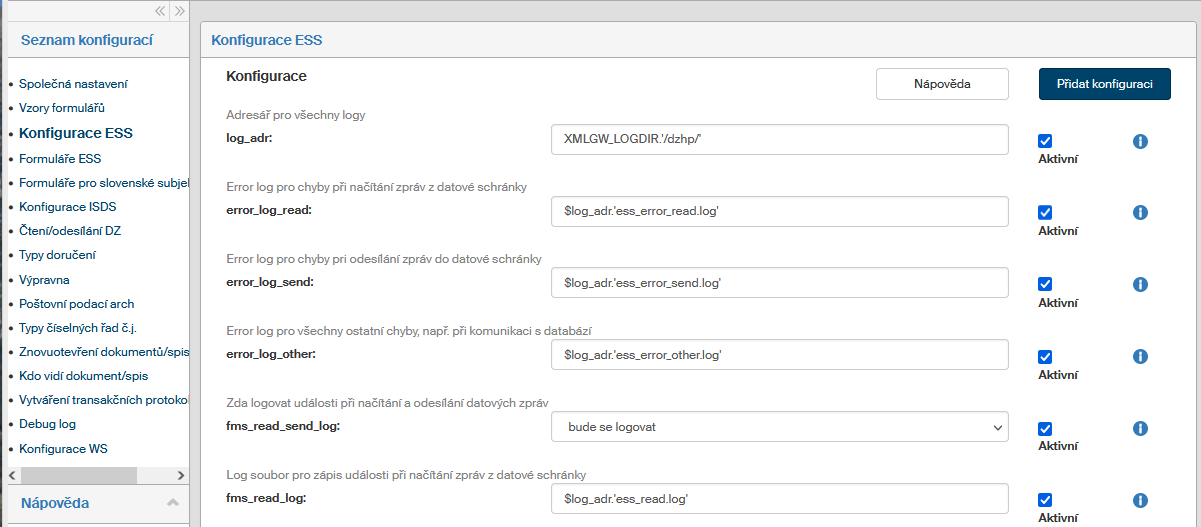
Task: Open Formuláře ESS in sidebar
Action: tap(60, 158)
